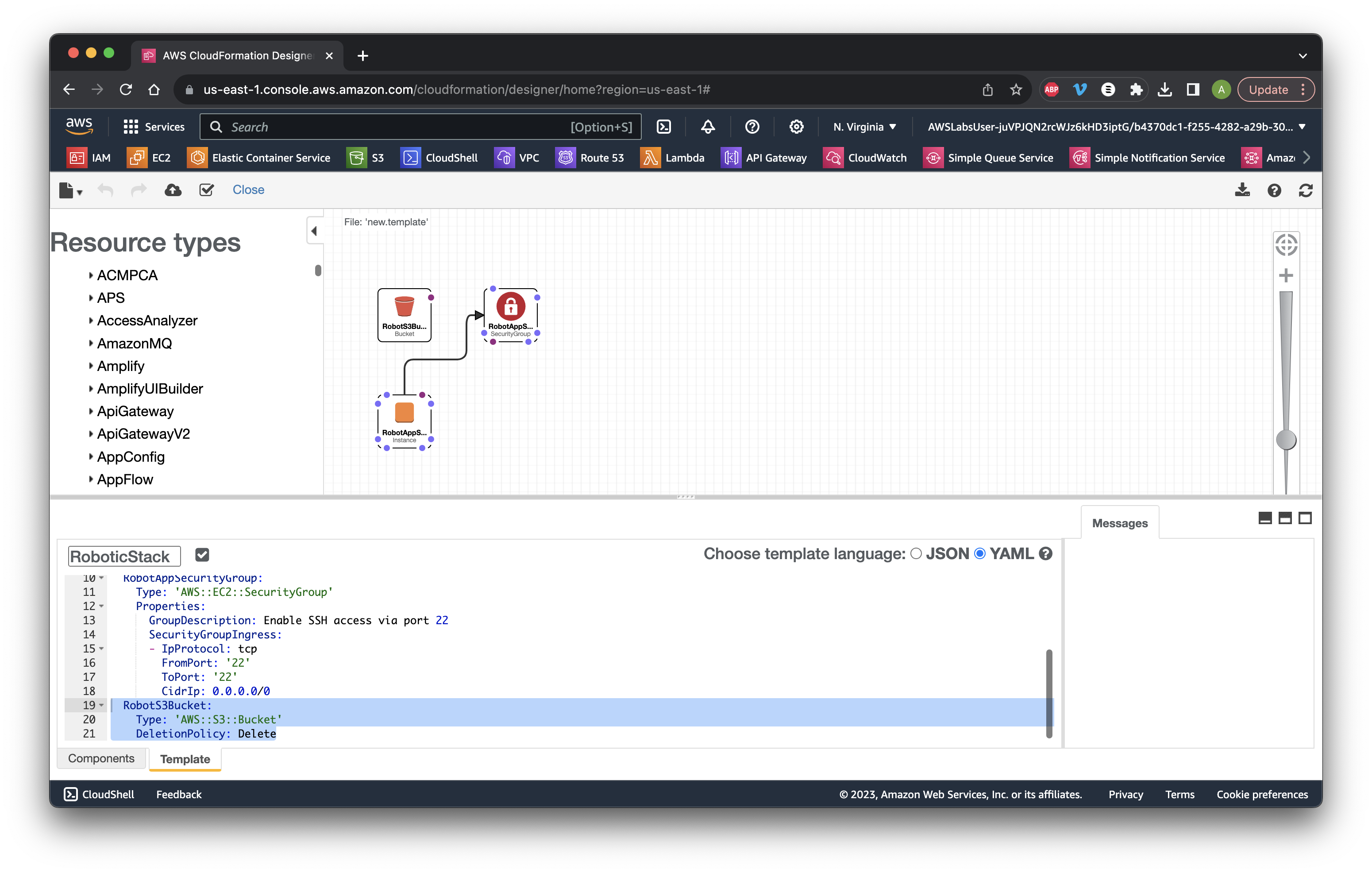The width and height of the screenshot is (1372, 873).
Task: Select the RobotAppSecurityGroup lock resource
Action: click(510, 315)
